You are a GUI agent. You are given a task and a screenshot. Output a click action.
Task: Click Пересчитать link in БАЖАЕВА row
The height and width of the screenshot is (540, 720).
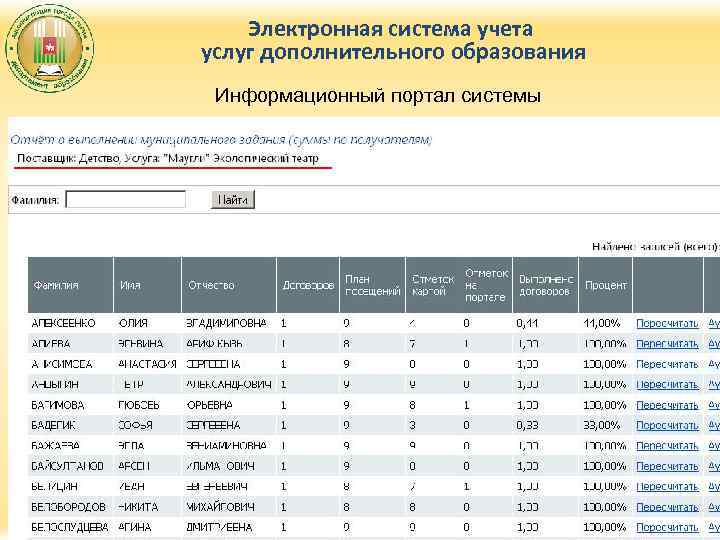pos(667,446)
